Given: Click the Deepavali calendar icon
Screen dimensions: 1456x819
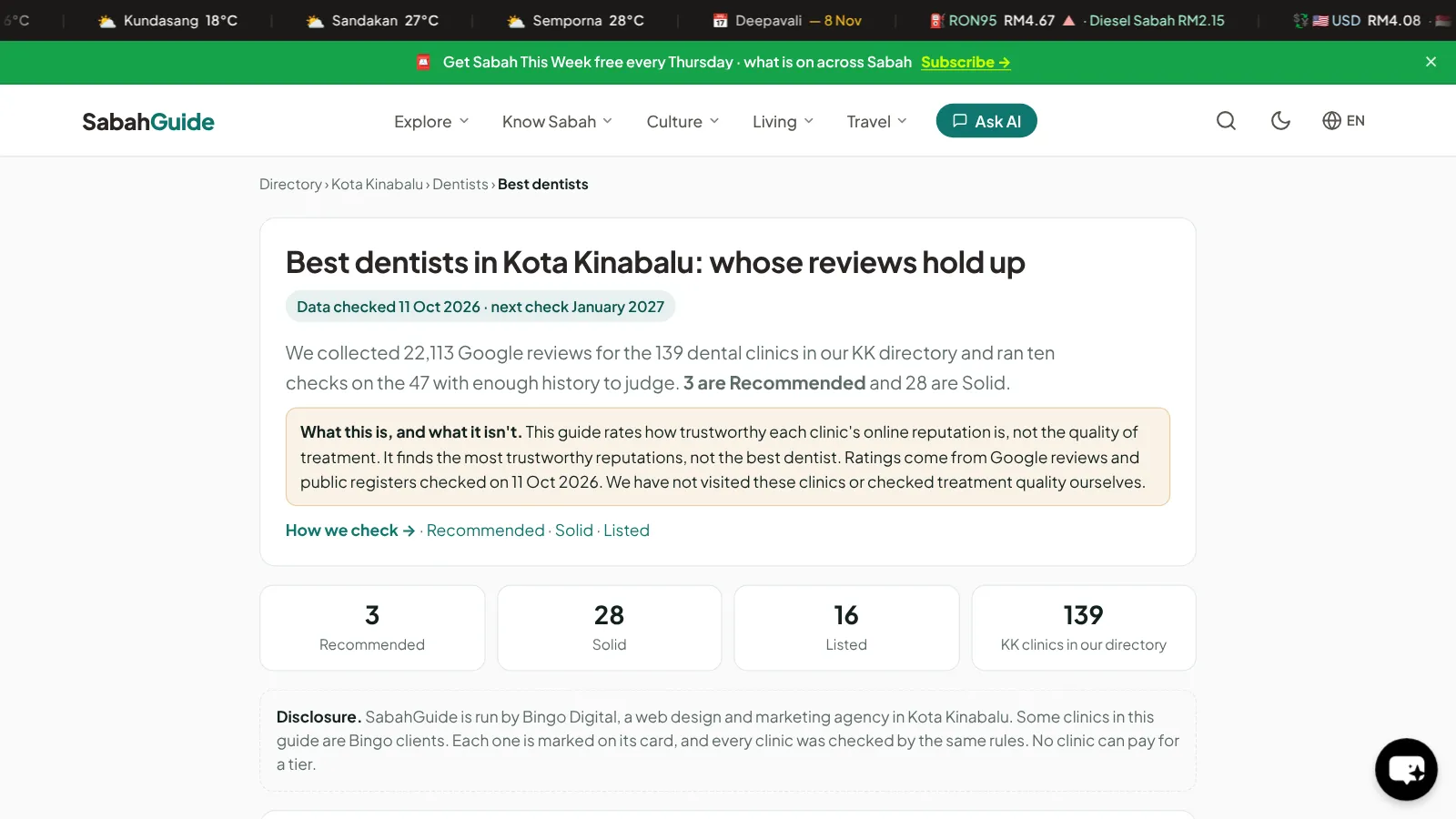Looking at the screenshot, I should (x=720, y=21).
